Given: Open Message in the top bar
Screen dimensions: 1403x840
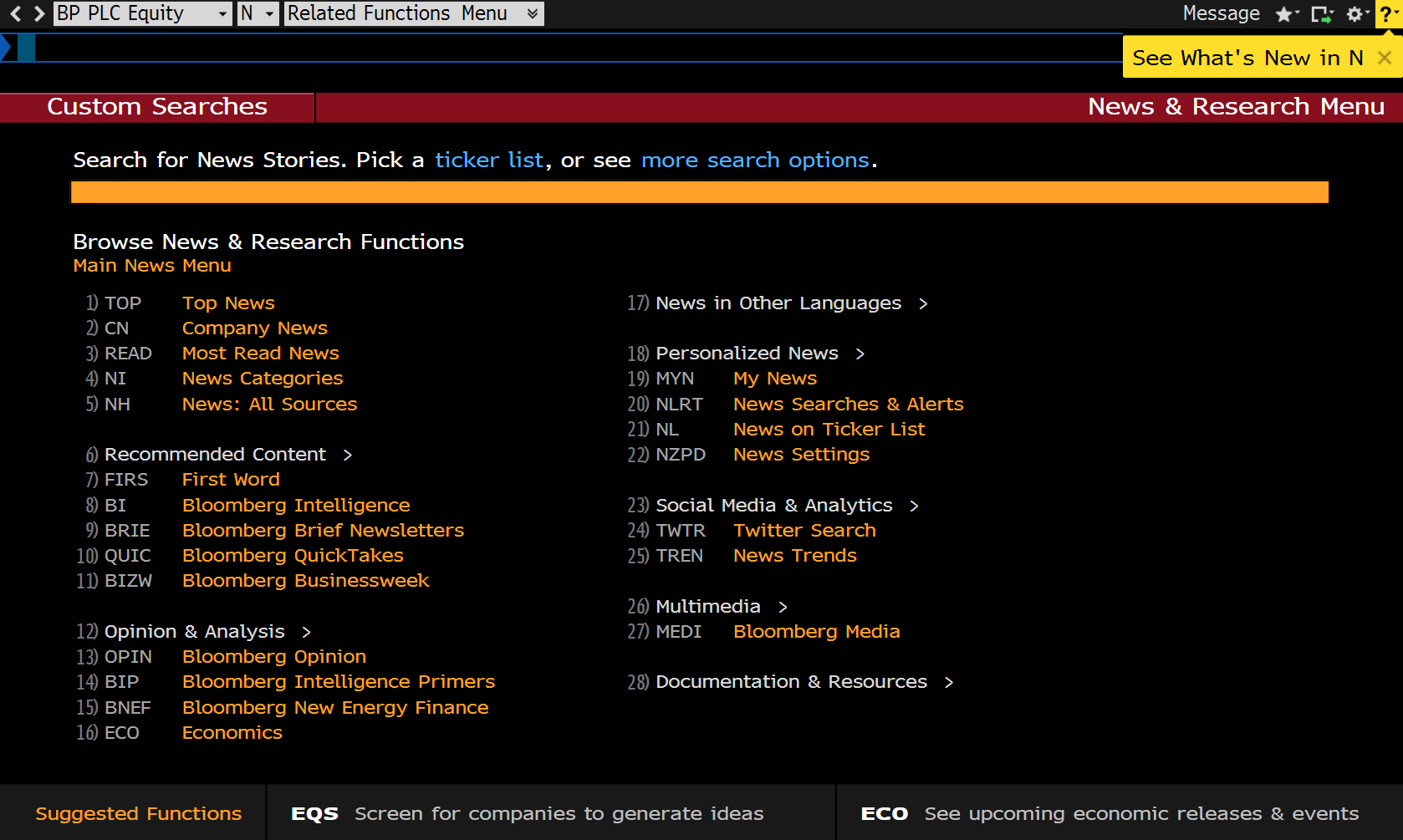Looking at the screenshot, I should tap(1221, 14).
